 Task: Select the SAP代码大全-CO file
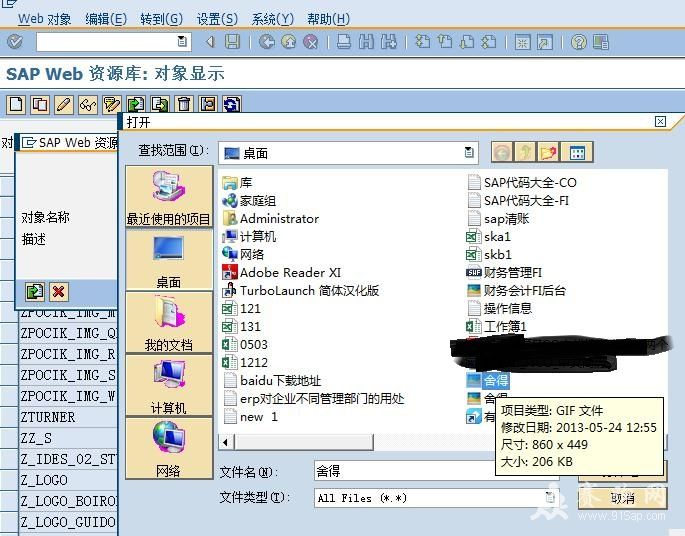[522, 183]
